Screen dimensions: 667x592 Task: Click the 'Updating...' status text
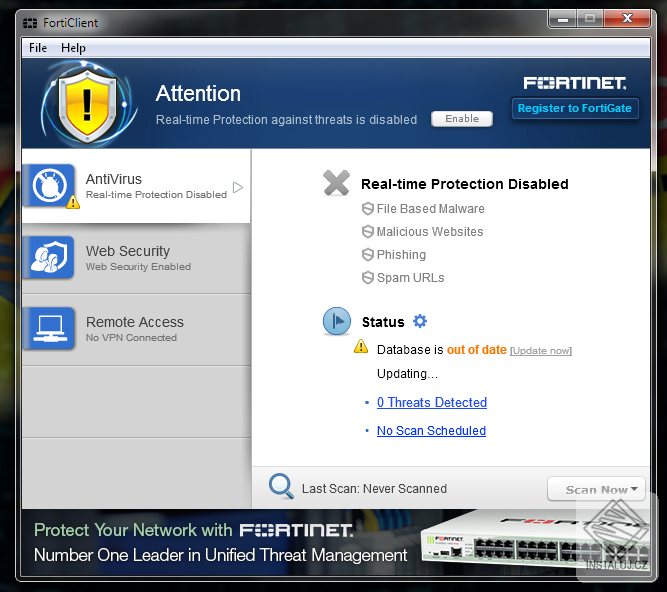click(407, 374)
